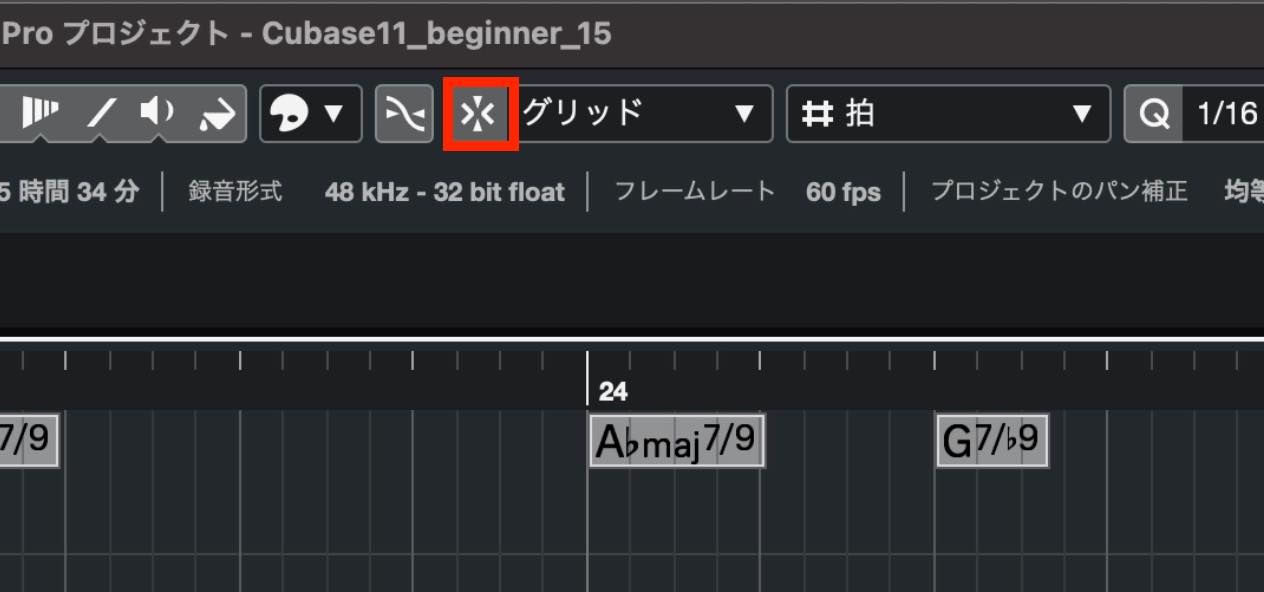Click the 60 fps frame rate value
This screenshot has height=592, width=1264.
click(843, 191)
